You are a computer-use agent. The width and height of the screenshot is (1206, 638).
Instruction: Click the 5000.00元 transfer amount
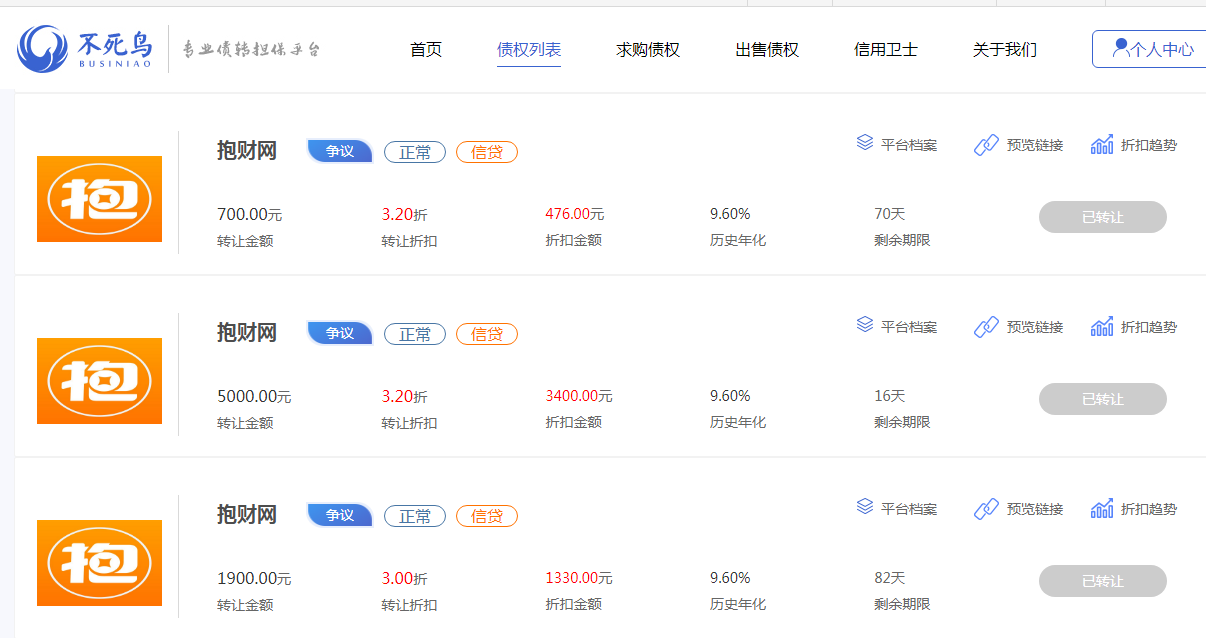[x=254, y=396]
